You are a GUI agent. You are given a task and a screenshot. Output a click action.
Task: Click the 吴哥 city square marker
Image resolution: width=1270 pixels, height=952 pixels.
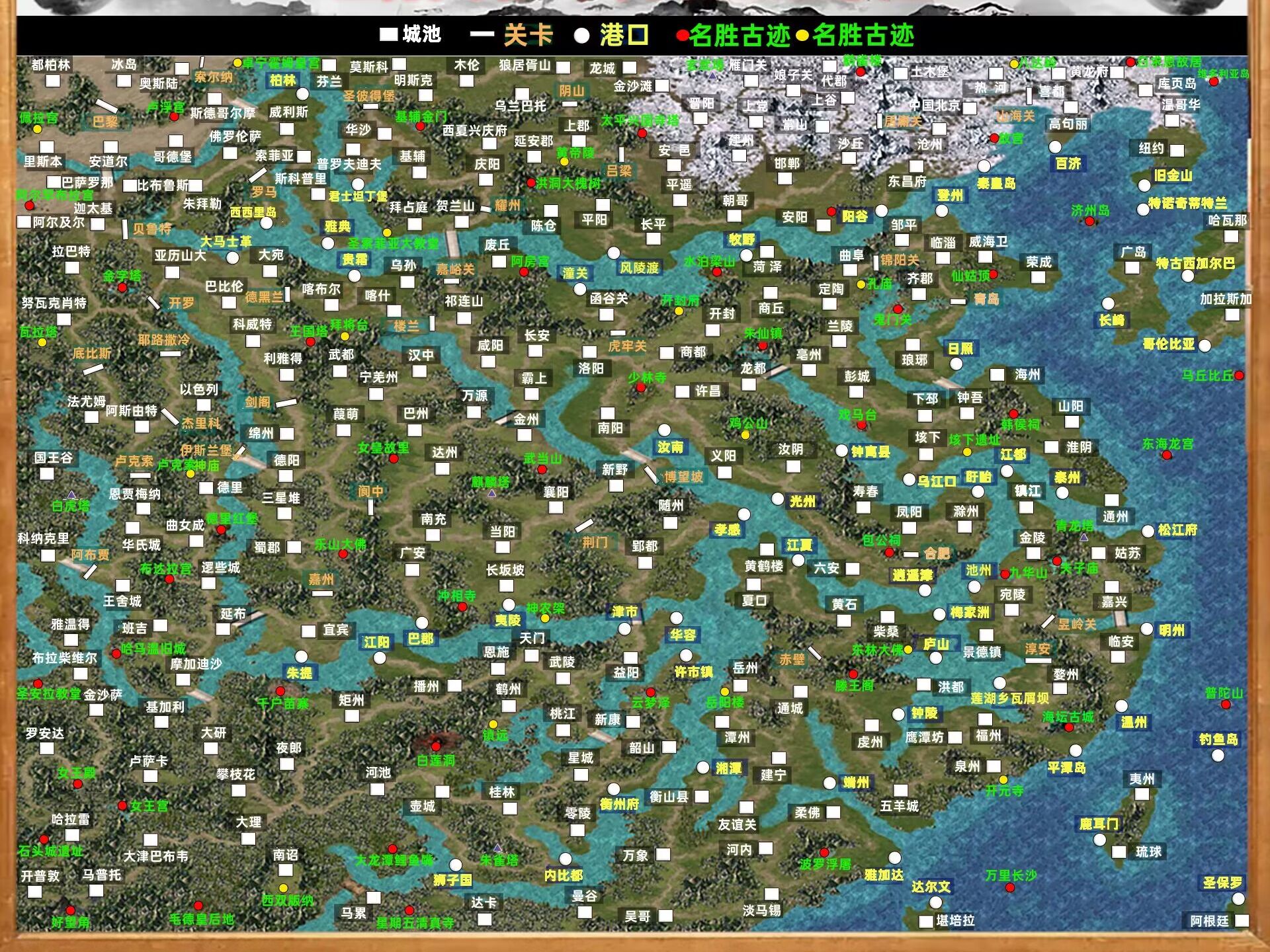(x=665, y=916)
